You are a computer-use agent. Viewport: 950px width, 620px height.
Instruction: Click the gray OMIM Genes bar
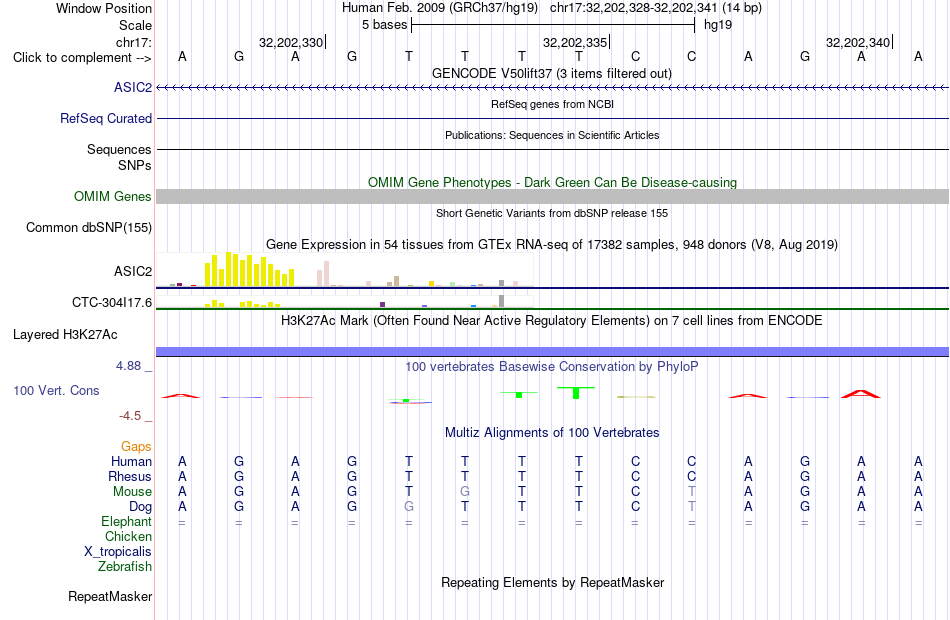click(552, 196)
